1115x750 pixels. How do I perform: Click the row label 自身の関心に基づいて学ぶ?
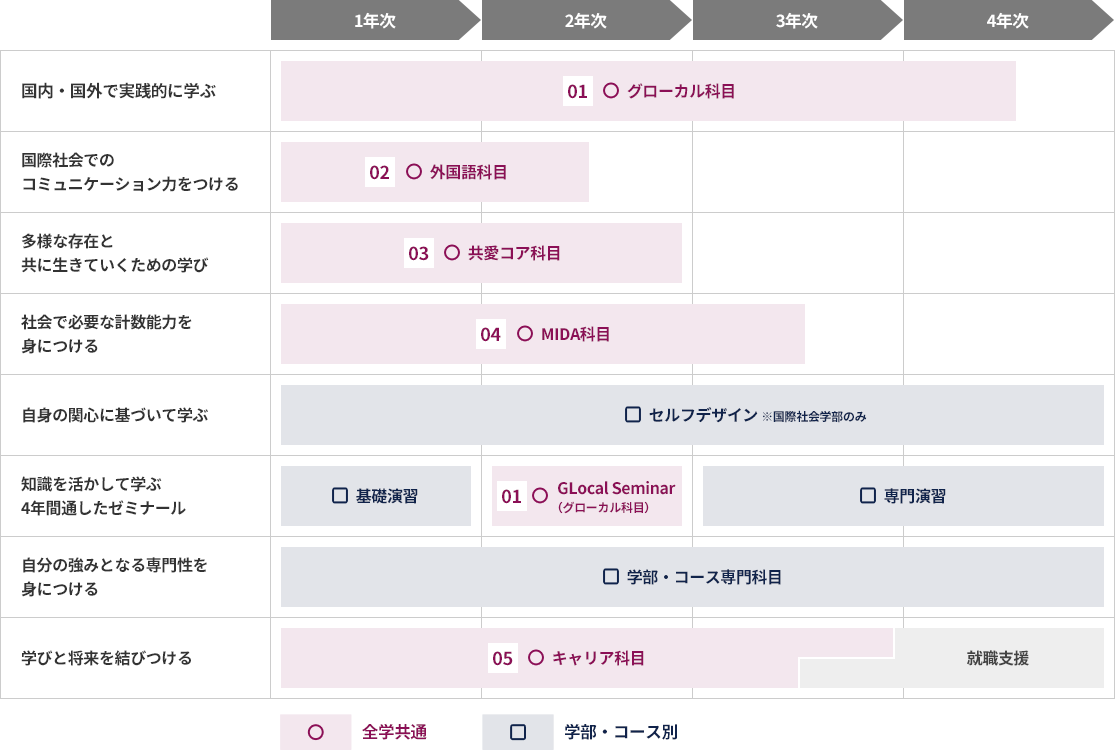pos(115,415)
